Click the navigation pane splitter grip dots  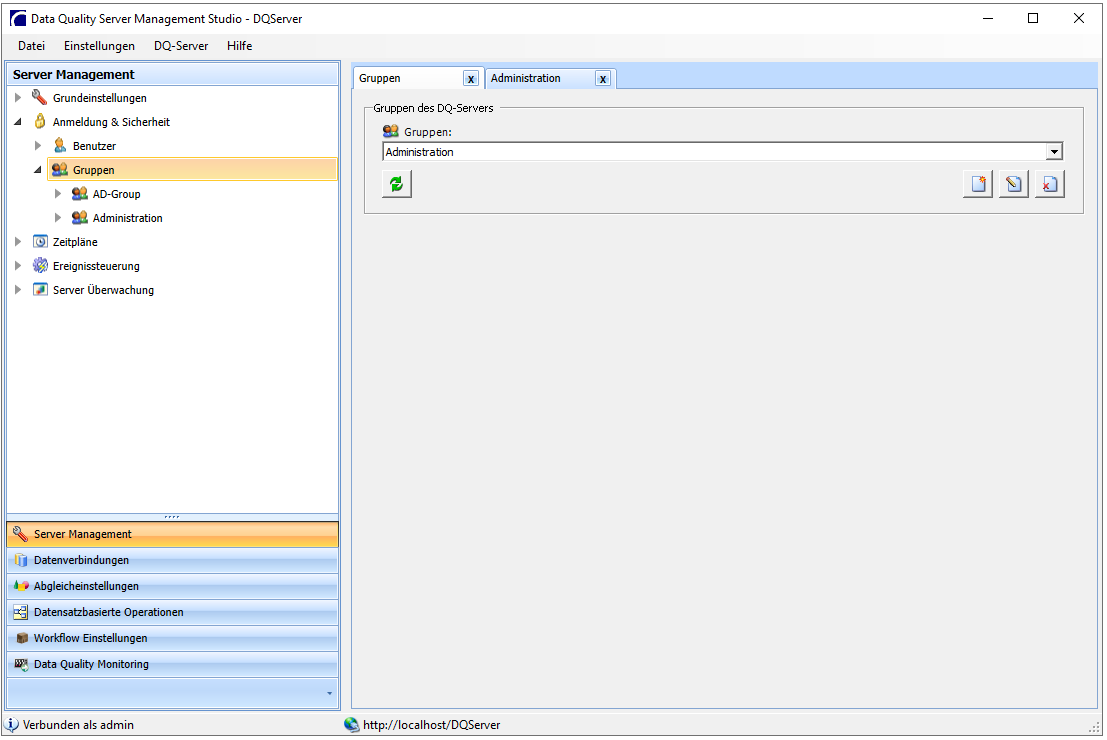pos(172,517)
